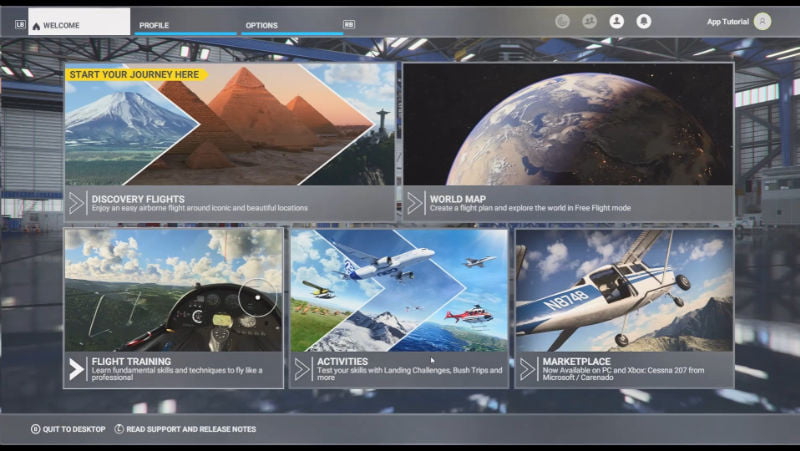Click the Marketplace Cessna 207 description

tap(623, 373)
